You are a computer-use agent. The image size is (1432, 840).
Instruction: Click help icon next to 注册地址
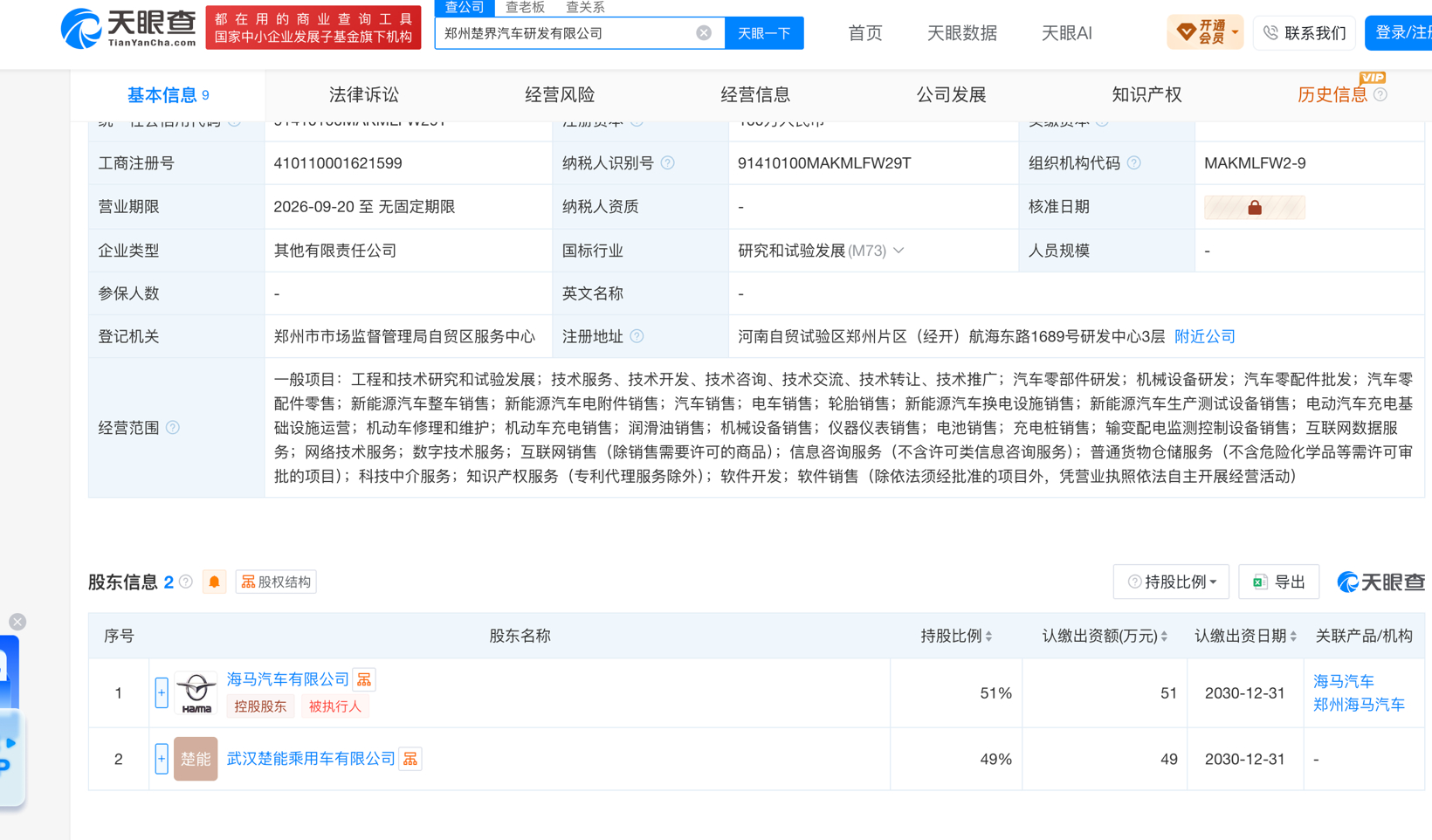tap(637, 336)
